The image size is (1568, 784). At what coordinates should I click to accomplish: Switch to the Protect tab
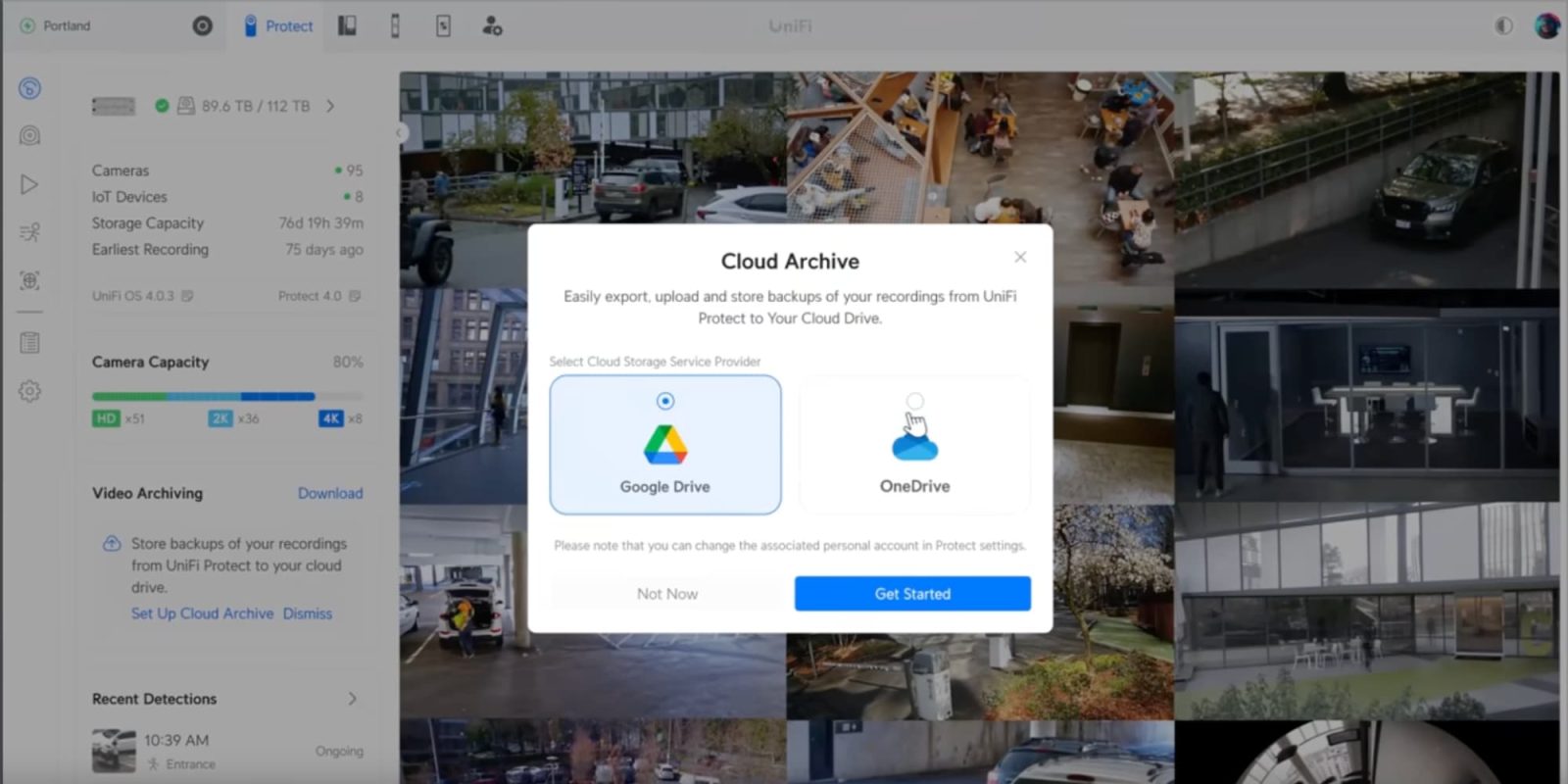278,26
